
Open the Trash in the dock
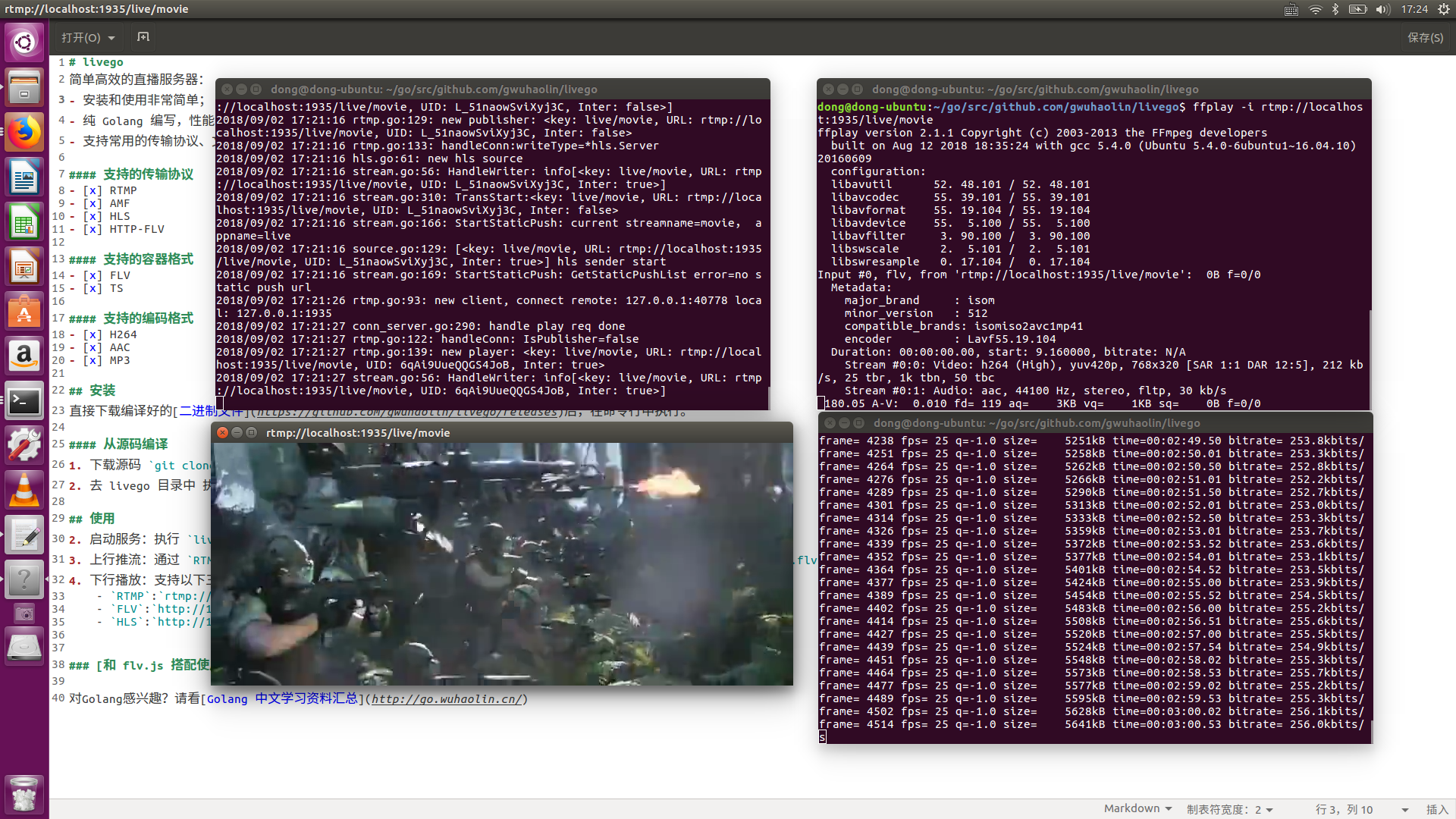click(24, 795)
